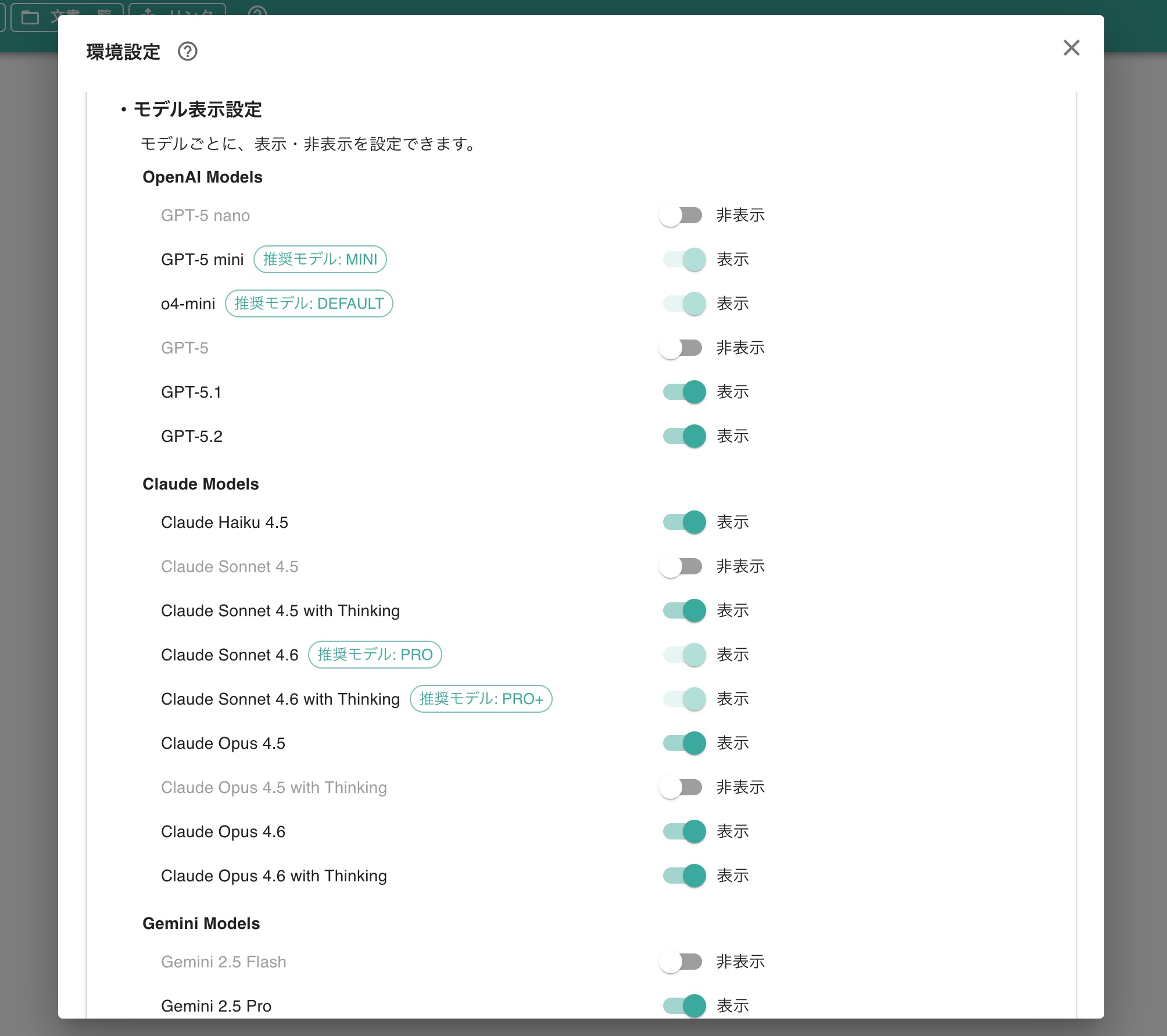
Task: Select the Claude Opus 4.6 with Thinking label
Action: click(274, 876)
